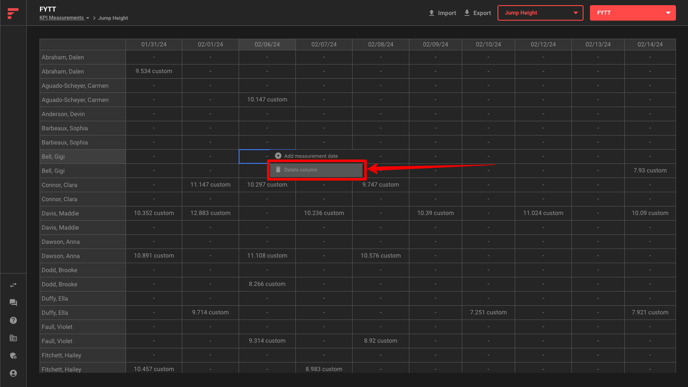
Task: Open the Jump Height KPI dropdown
Action: coord(540,13)
